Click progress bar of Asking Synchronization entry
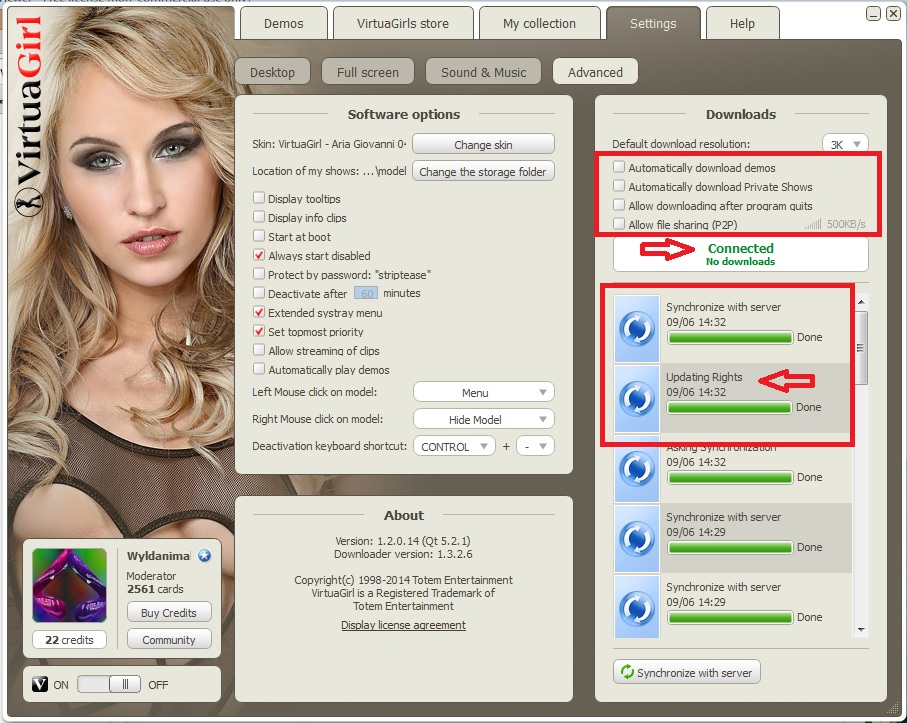This screenshot has width=907, height=723. 730,477
